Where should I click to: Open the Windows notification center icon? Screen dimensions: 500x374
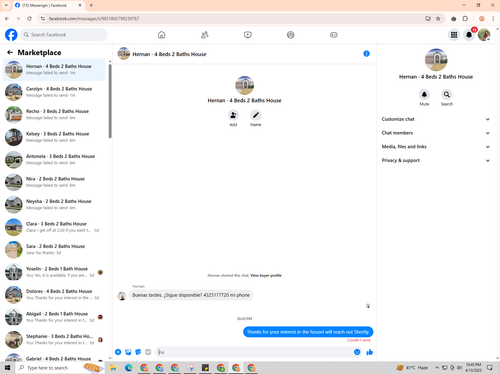coord(490,368)
